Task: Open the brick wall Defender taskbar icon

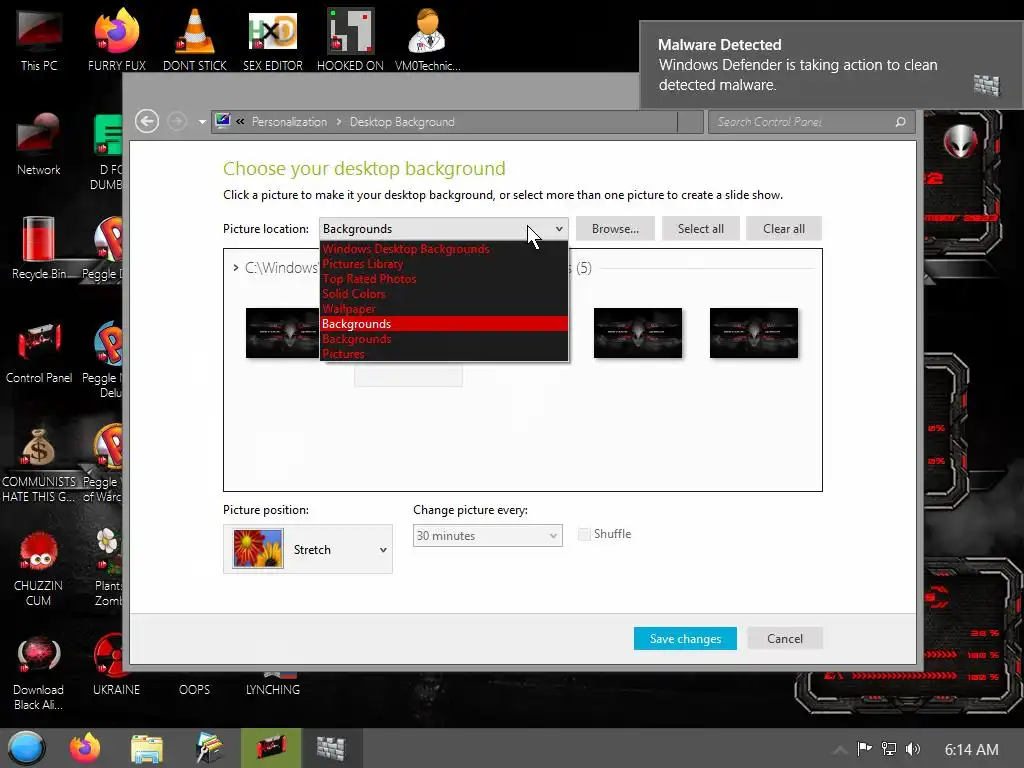Action: point(331,748)
